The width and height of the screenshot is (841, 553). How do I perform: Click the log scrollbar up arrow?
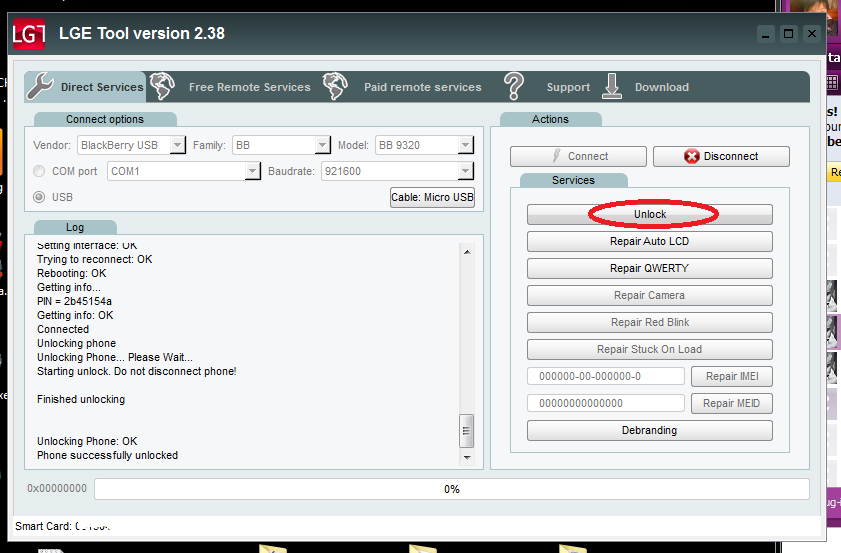click(x=467, y=252)
